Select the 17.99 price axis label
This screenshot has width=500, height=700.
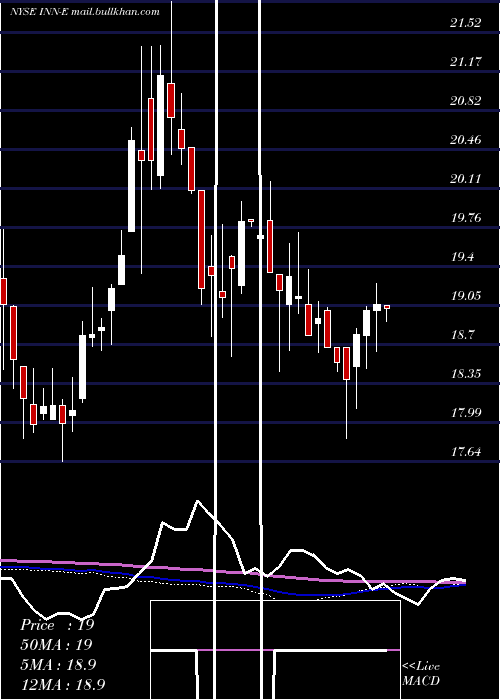(x=466, y=412)
